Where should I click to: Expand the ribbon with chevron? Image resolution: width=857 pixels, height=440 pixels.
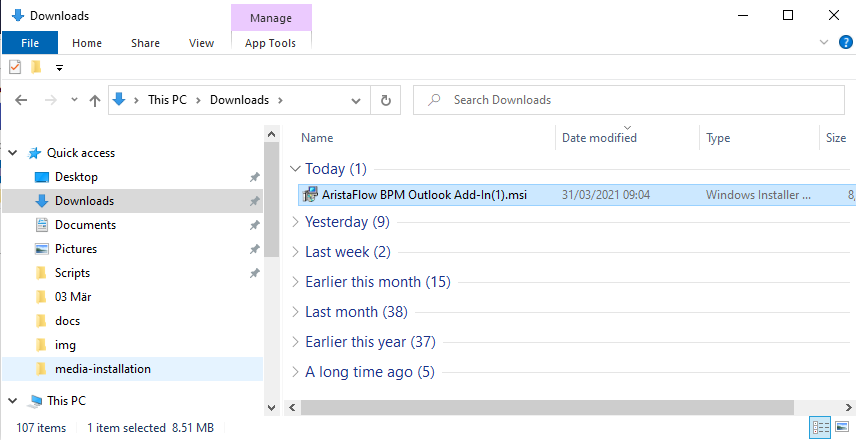[824, 42]
